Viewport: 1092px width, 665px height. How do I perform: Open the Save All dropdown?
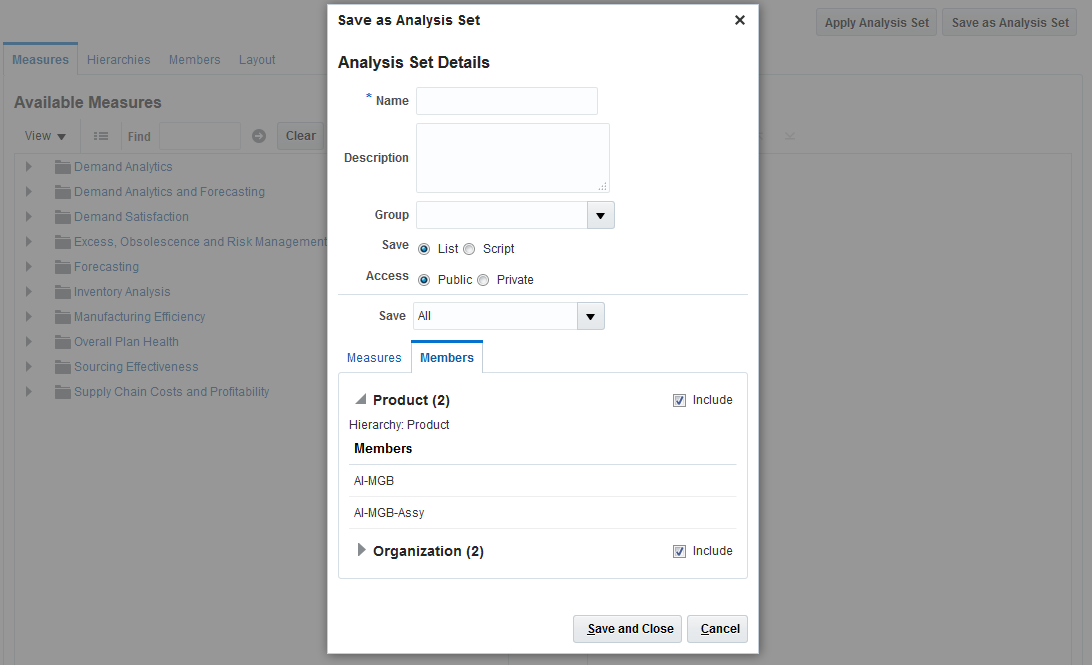pyautogui.click(x=591, y=316)
